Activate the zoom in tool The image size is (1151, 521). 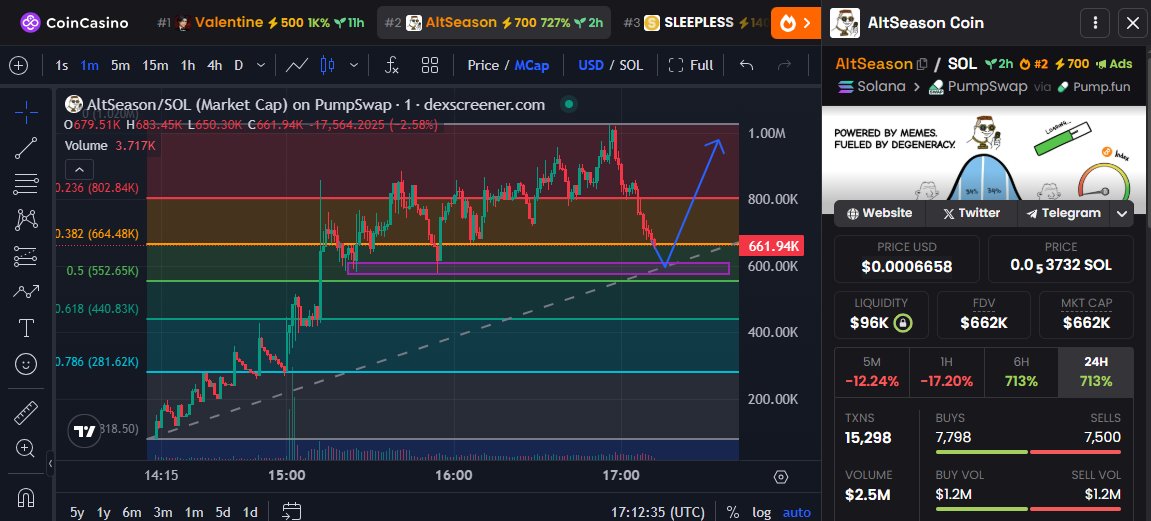(26, 448)
